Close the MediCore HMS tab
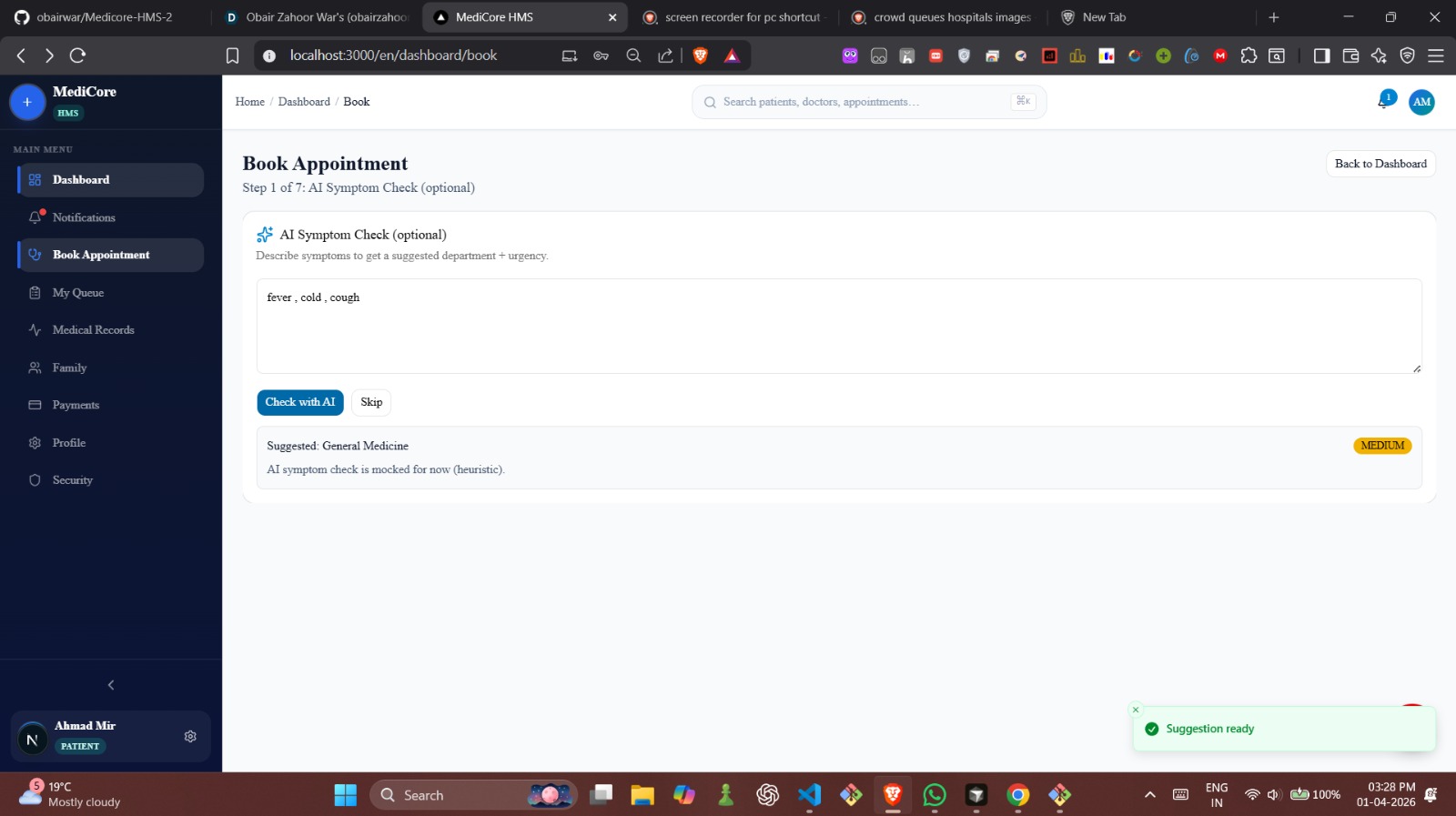The height and width of the screenshot is (816, 1456). pos(612,17)
